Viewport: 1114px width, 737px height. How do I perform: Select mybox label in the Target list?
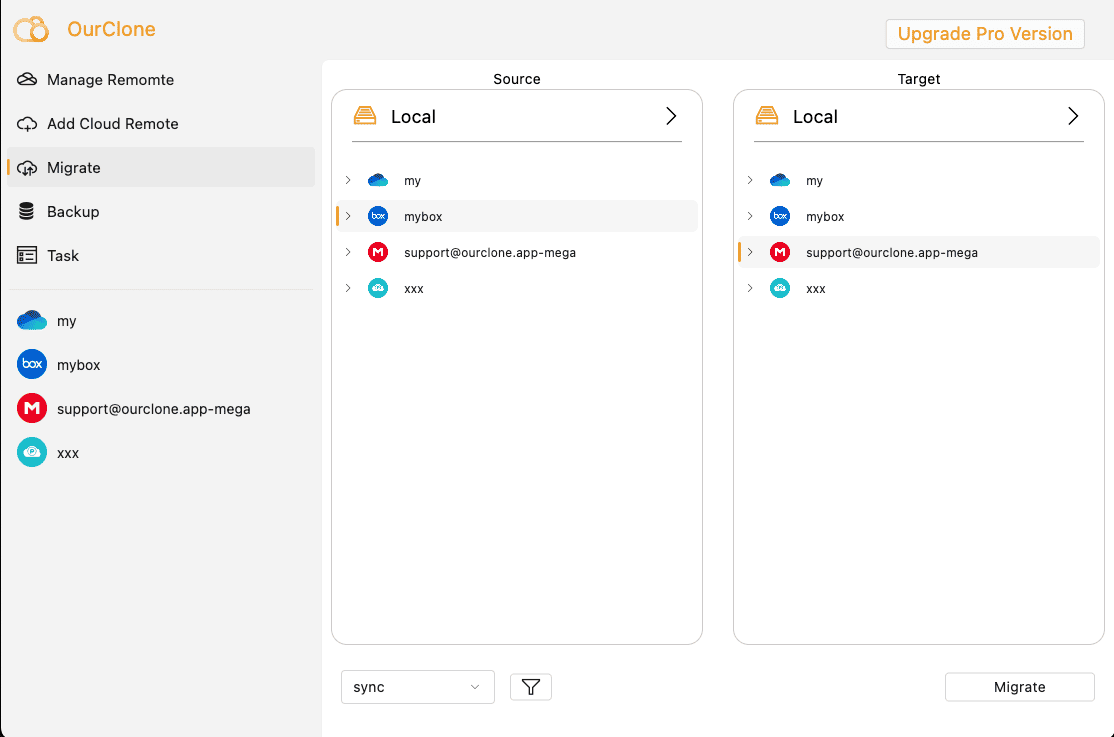825,216
